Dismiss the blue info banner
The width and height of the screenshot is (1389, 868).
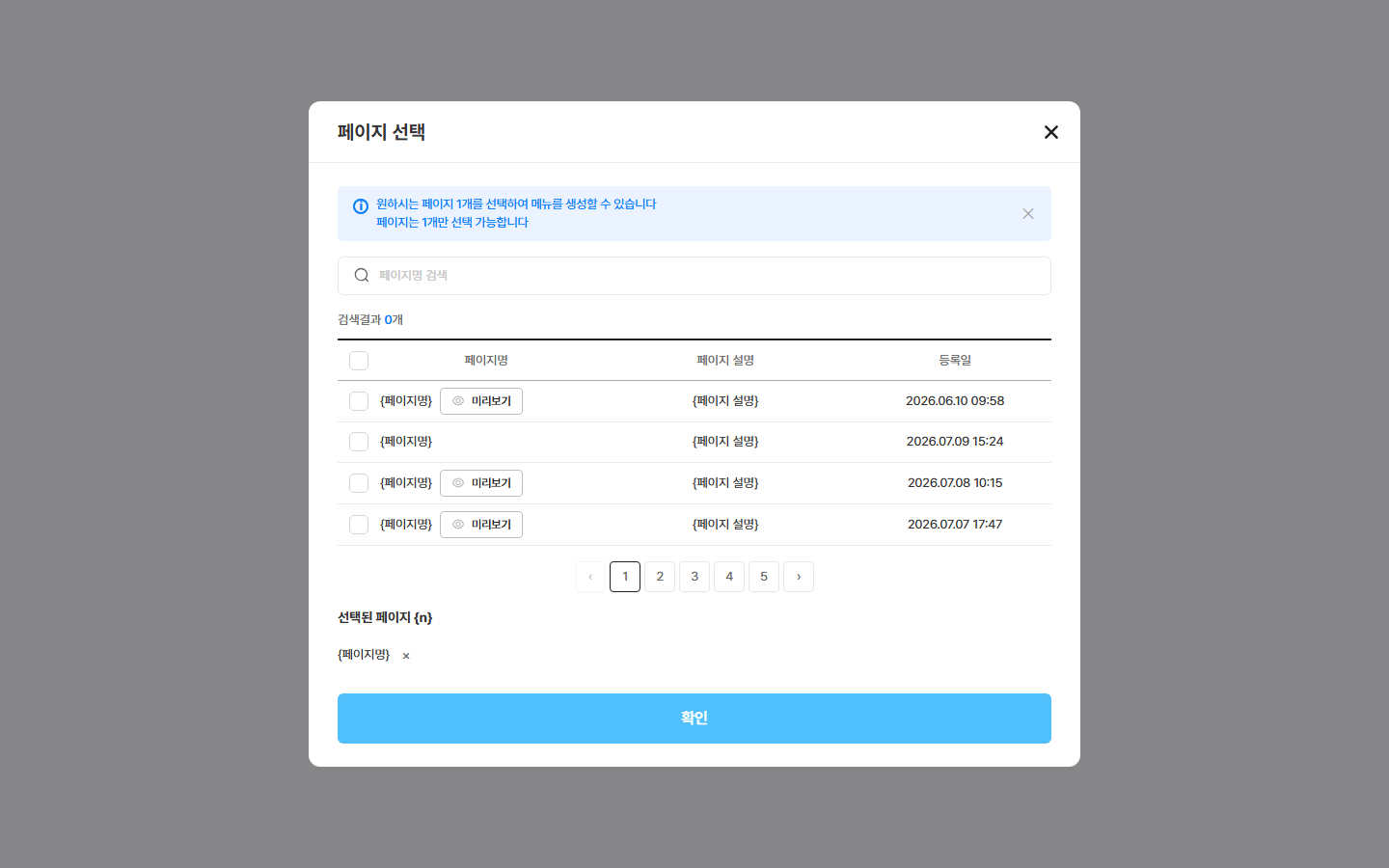(x=1028, y=214)
